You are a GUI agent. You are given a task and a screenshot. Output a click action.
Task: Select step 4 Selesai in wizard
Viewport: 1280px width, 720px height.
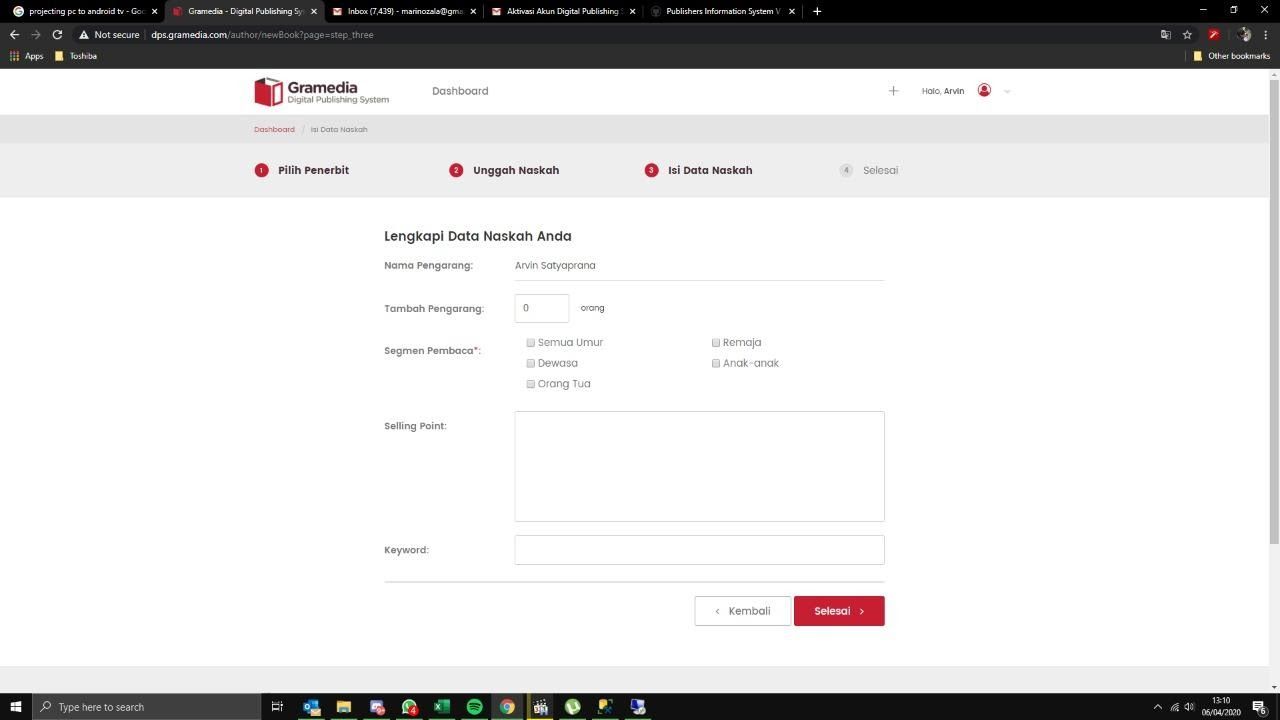[869, 170]
